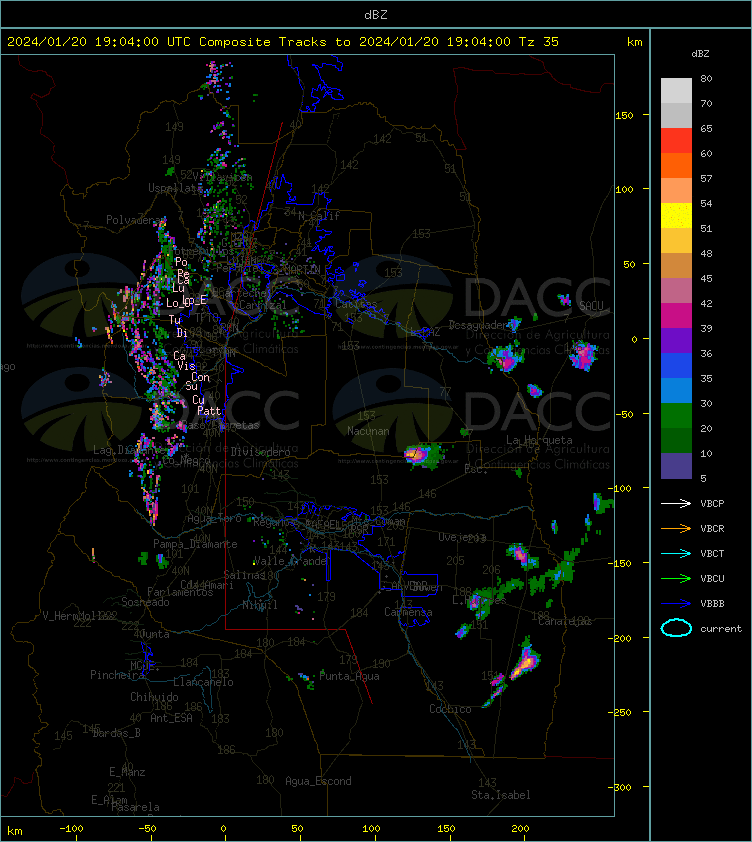The image size is (752, 842).
Task: Click the -100 tick on horizontal axis
Action: pos(71,828)
